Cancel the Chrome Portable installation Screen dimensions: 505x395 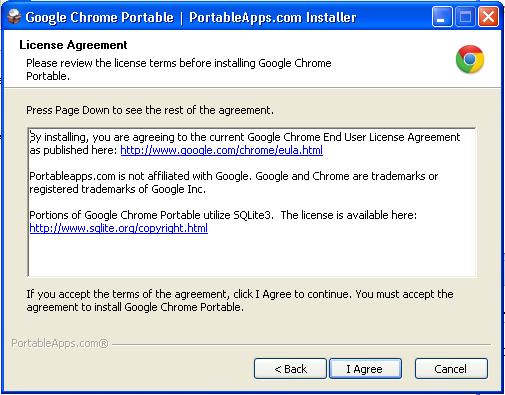451,369
